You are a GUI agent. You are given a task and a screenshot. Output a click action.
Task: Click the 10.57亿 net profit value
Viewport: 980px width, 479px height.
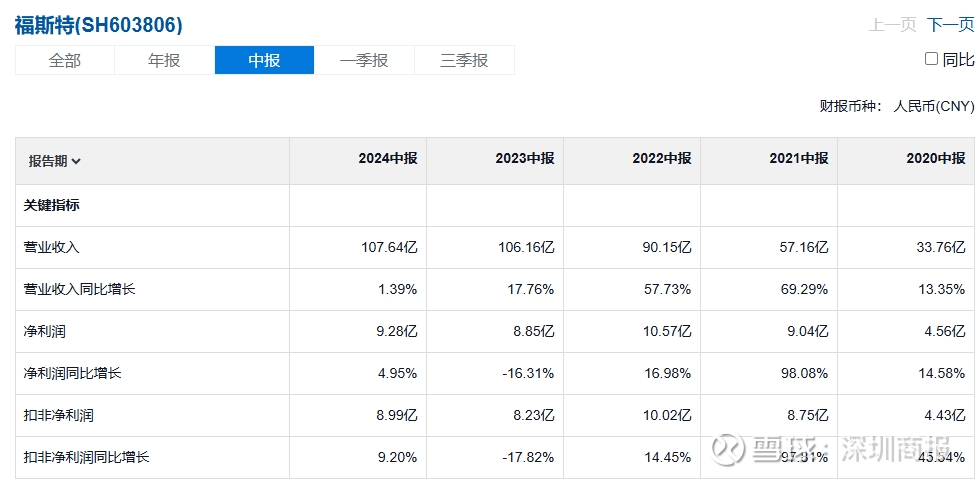[x=667, y=331]
